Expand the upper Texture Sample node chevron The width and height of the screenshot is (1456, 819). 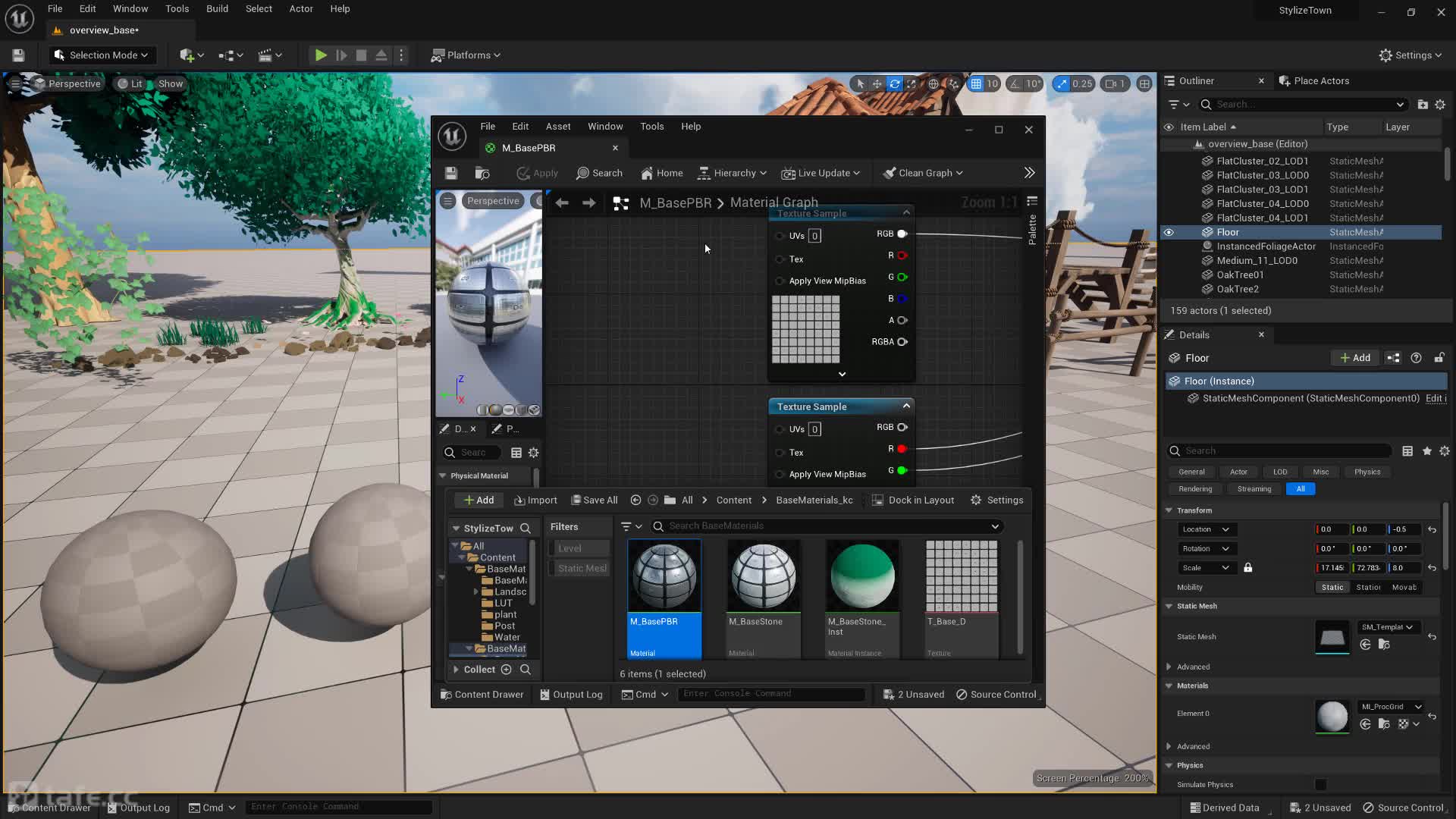point(842,374)
